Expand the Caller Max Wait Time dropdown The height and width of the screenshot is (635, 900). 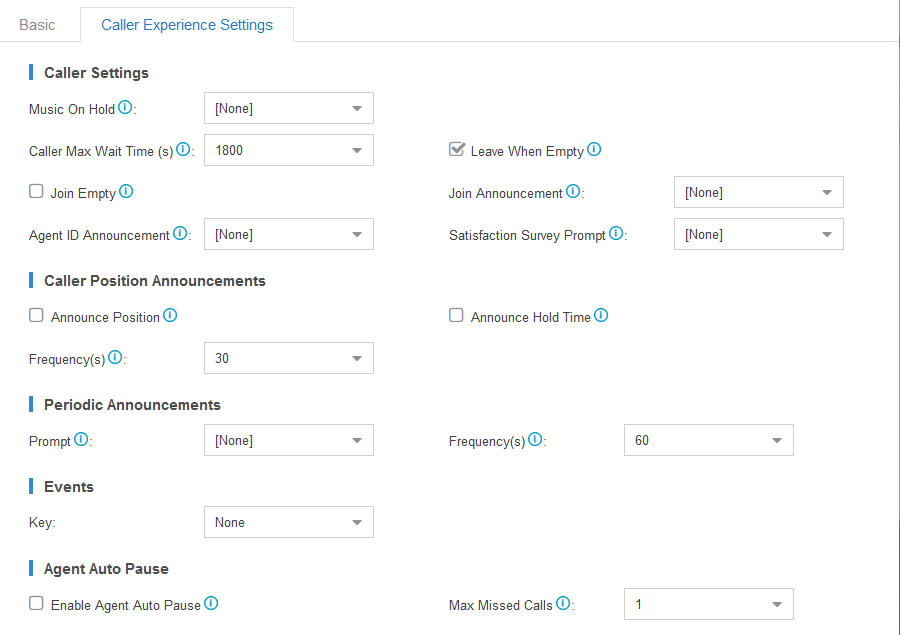pyautogui.click(x=289, y=150)
